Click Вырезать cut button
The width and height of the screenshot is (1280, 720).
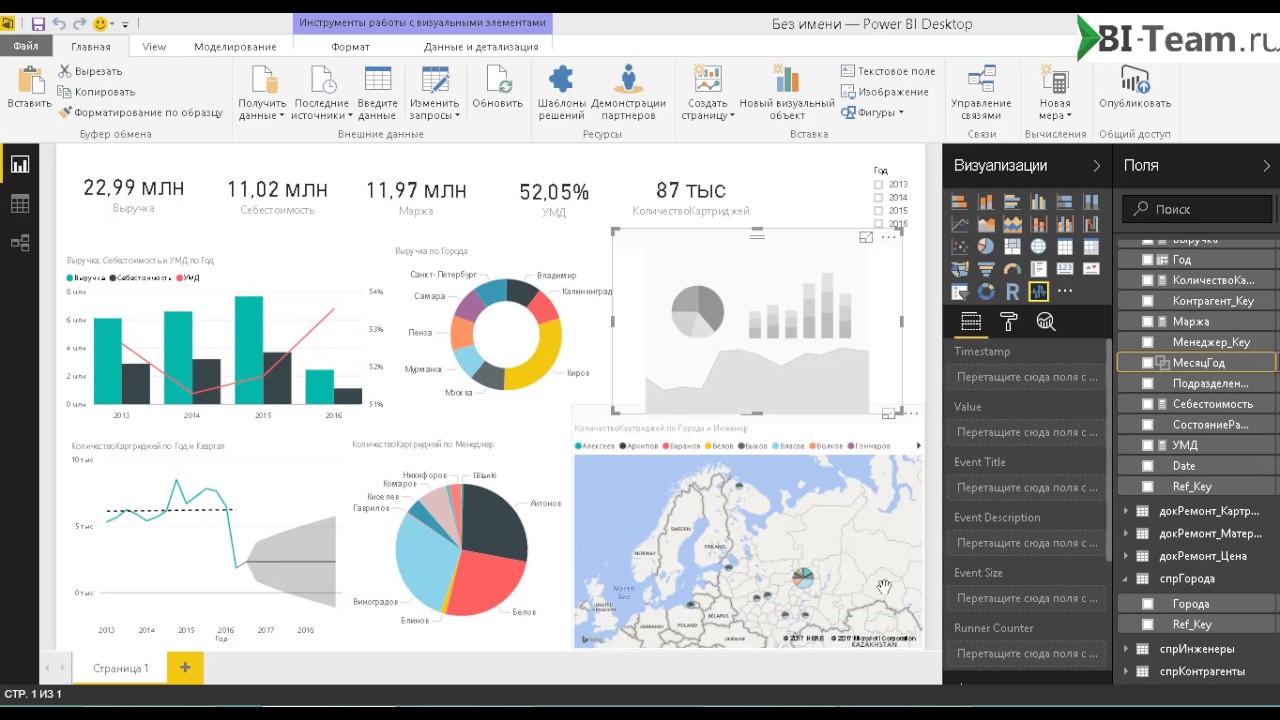[x=90, y=71]
